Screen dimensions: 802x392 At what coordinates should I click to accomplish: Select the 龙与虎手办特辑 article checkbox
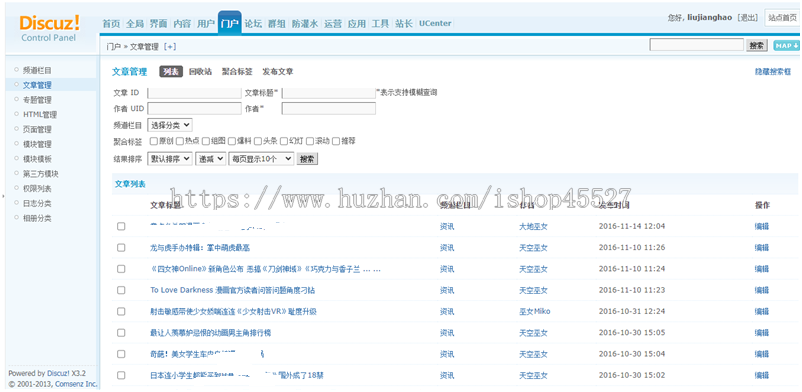click(121, 248)
